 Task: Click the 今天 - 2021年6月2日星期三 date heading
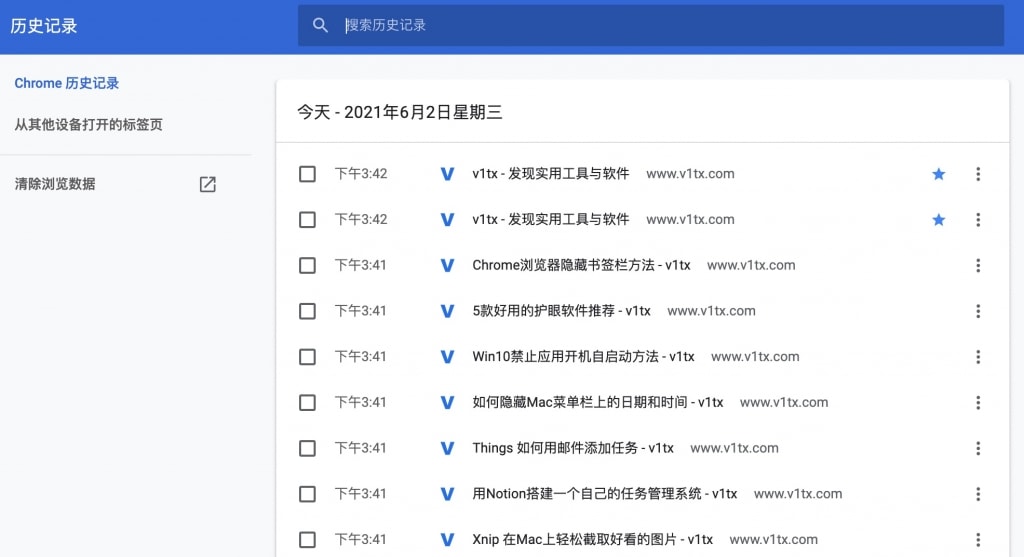(400, 112)
